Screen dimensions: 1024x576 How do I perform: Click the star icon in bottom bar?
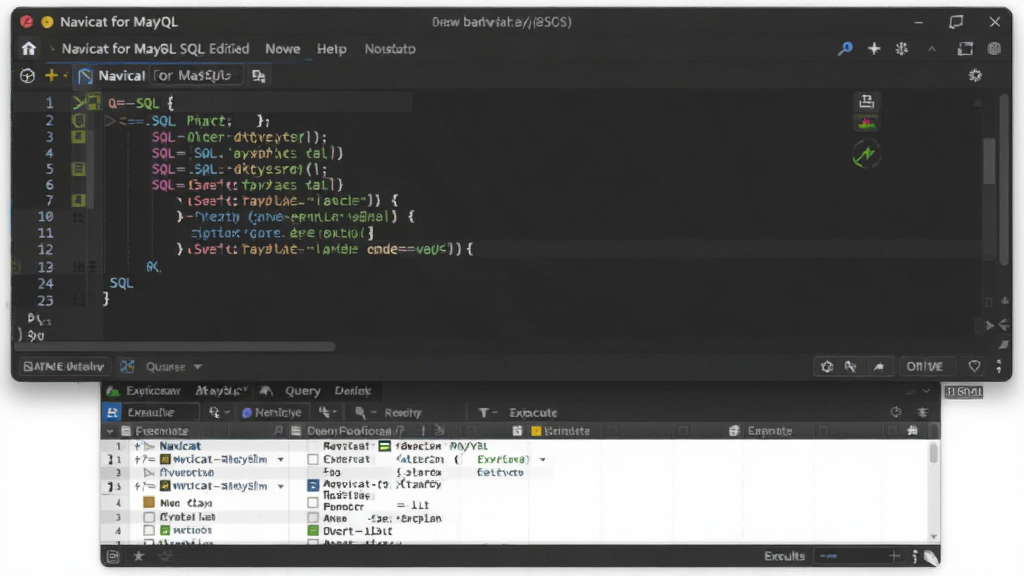(x=138, y=556)
